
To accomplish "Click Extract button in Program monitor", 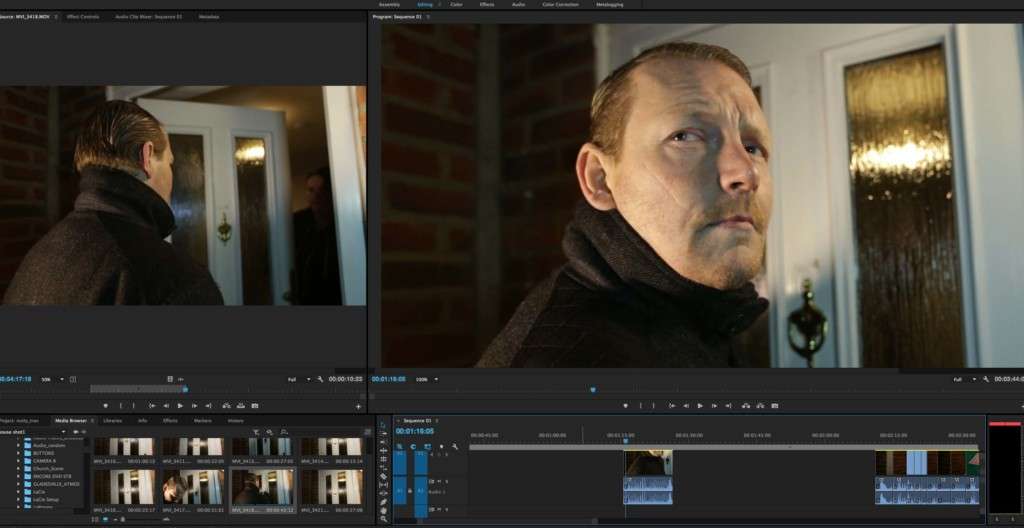I will pyautogui.click(x=760, y=406).
